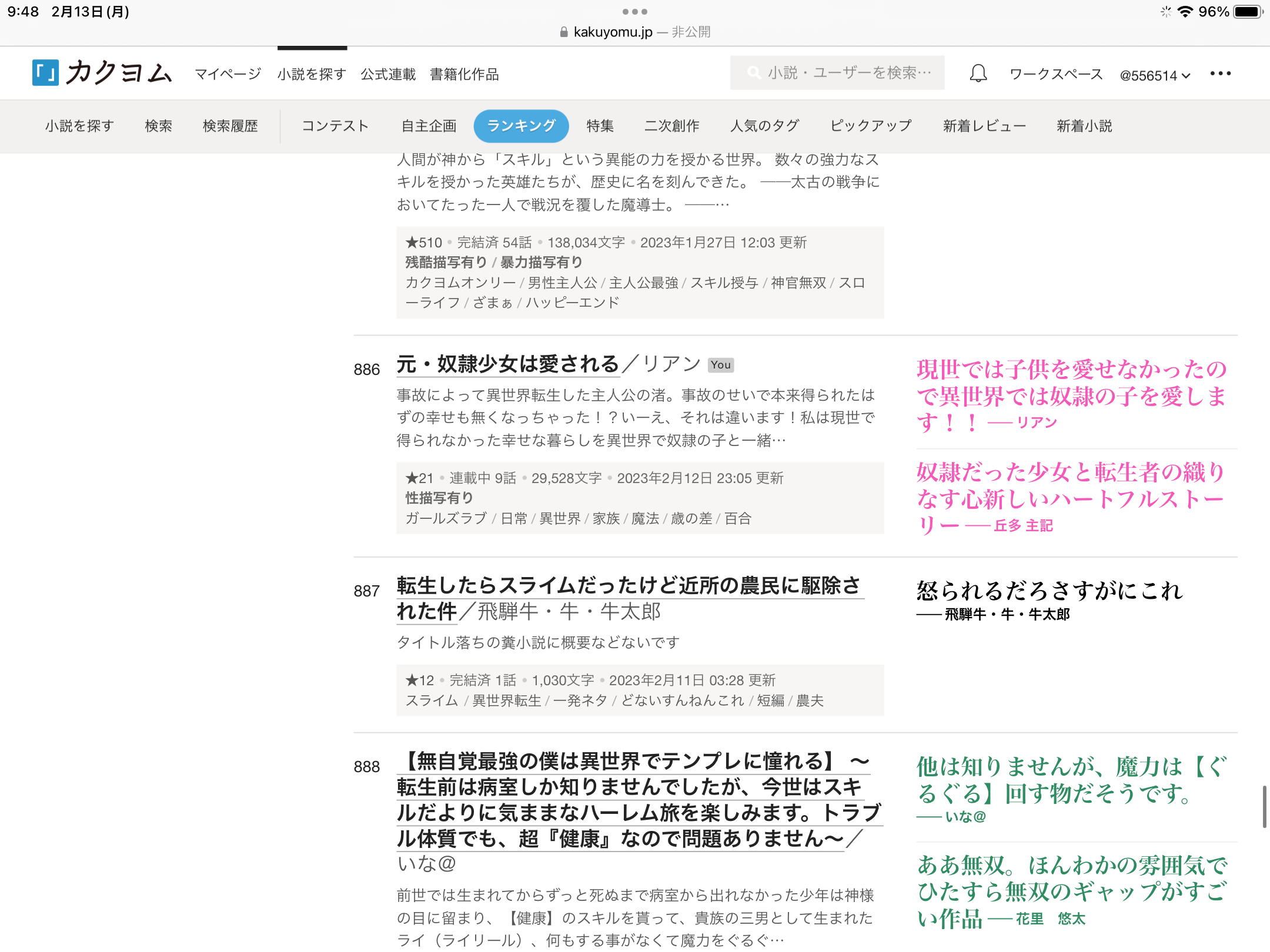Click the ワークスペース link
The image size is (1270, 952).
tap(1055, 74)
